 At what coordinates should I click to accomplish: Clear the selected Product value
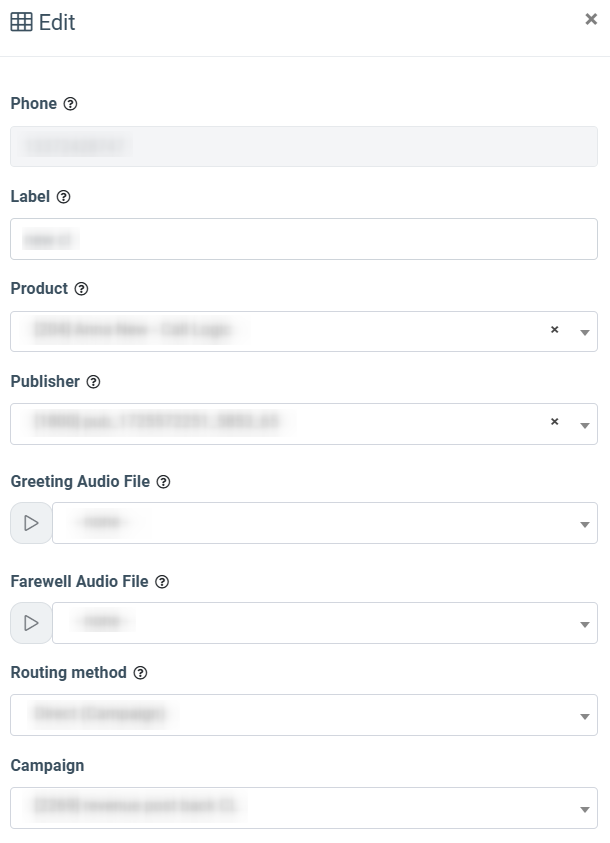coord(554,330)
